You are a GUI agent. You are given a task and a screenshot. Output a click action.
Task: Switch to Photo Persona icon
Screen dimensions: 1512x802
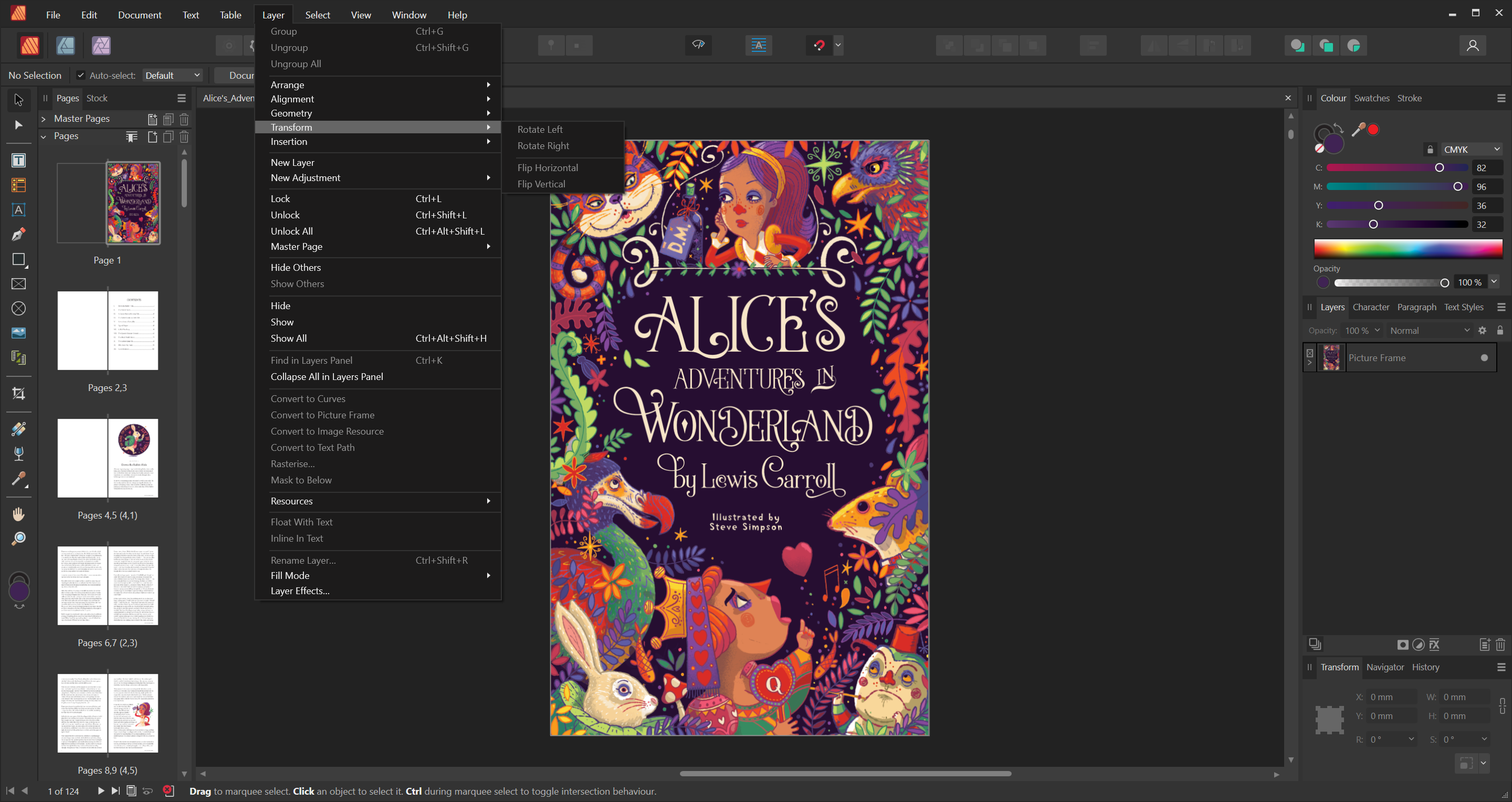tap(101, 45)
